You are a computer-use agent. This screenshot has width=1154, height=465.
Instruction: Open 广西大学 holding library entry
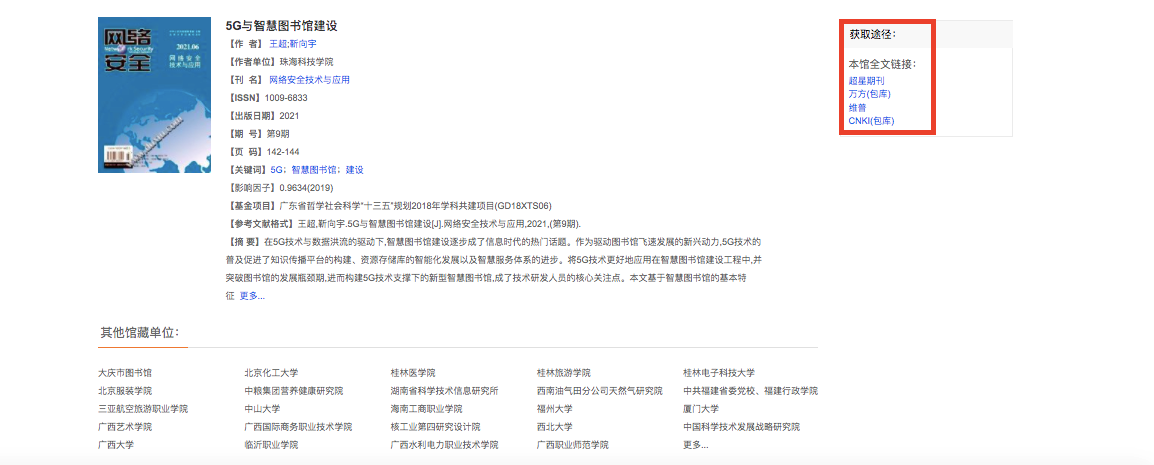(116, 445)
